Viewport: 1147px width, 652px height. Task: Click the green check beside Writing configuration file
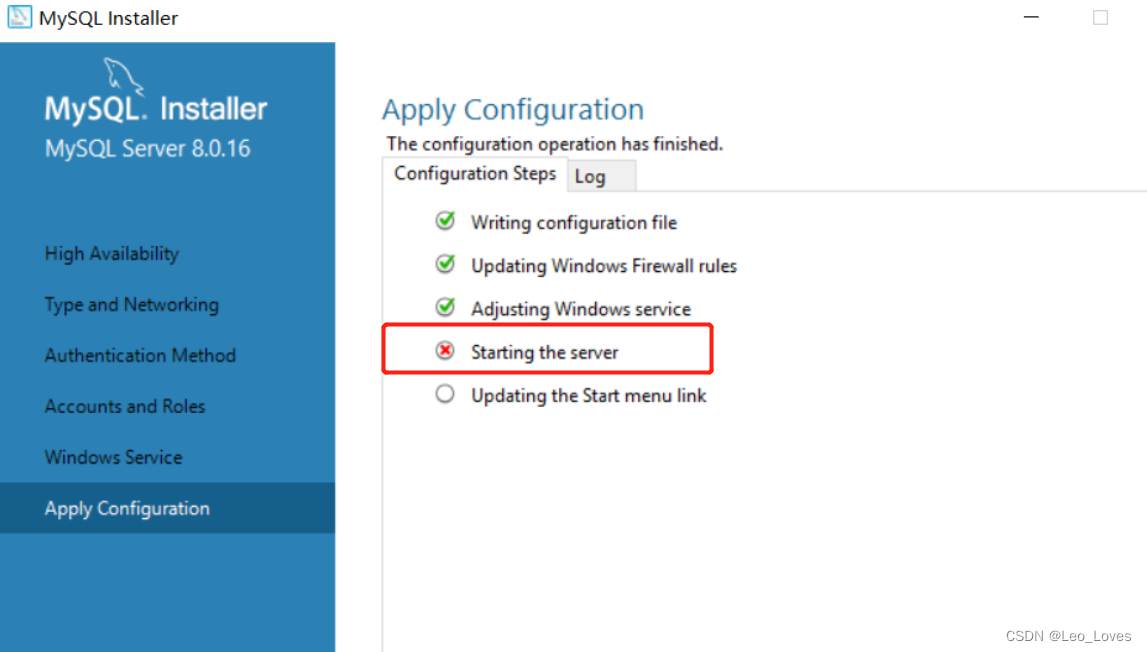pyautogui.click(x=445, y=221)
